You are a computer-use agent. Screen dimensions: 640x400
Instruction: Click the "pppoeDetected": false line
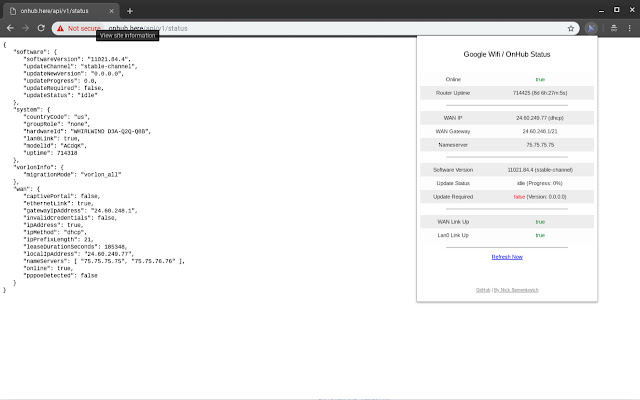[60, 276]
